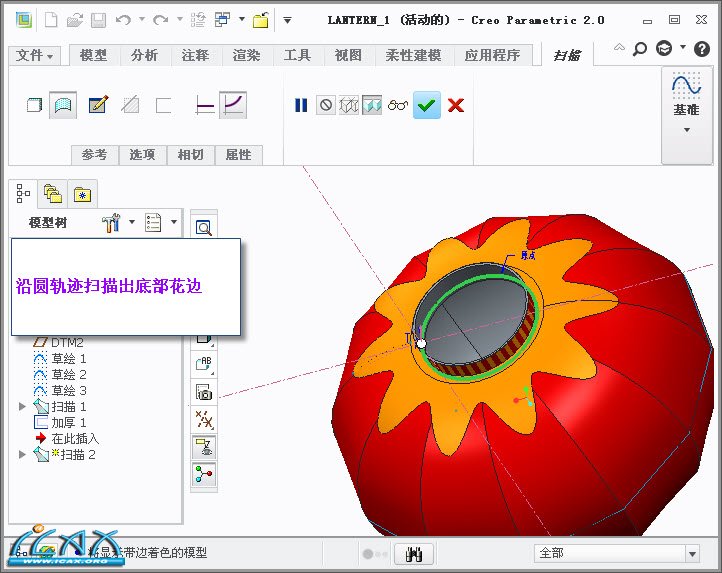Click the verify glasses icon

pyautogui.click(x=398, y=105)
